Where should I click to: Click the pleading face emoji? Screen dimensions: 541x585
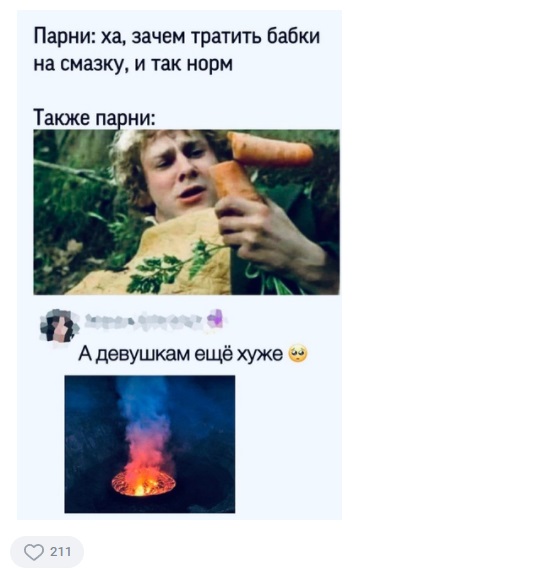tap(298, 354)
